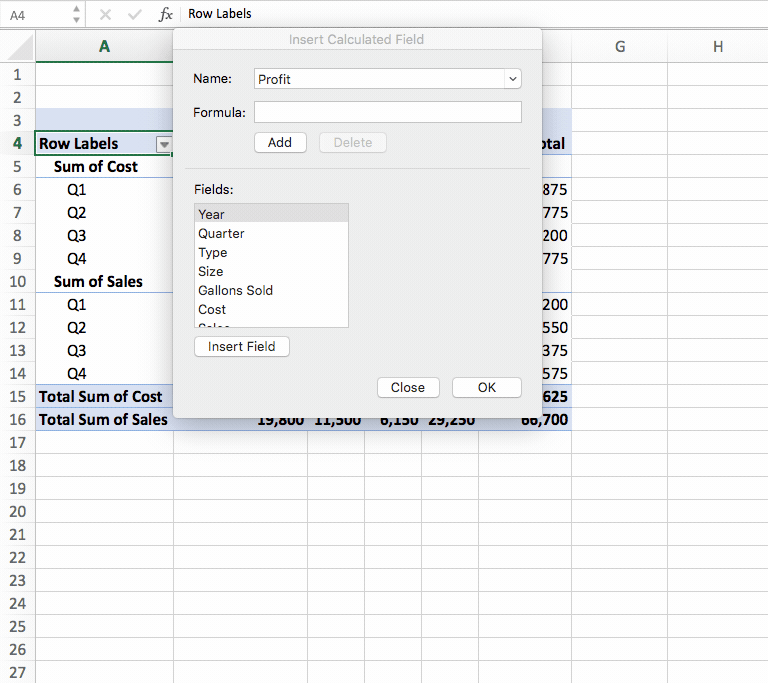Select Quarter in the Fields list
Image resolution: width=768 pixels, height=683 pixels.
(x=221, y=233)
